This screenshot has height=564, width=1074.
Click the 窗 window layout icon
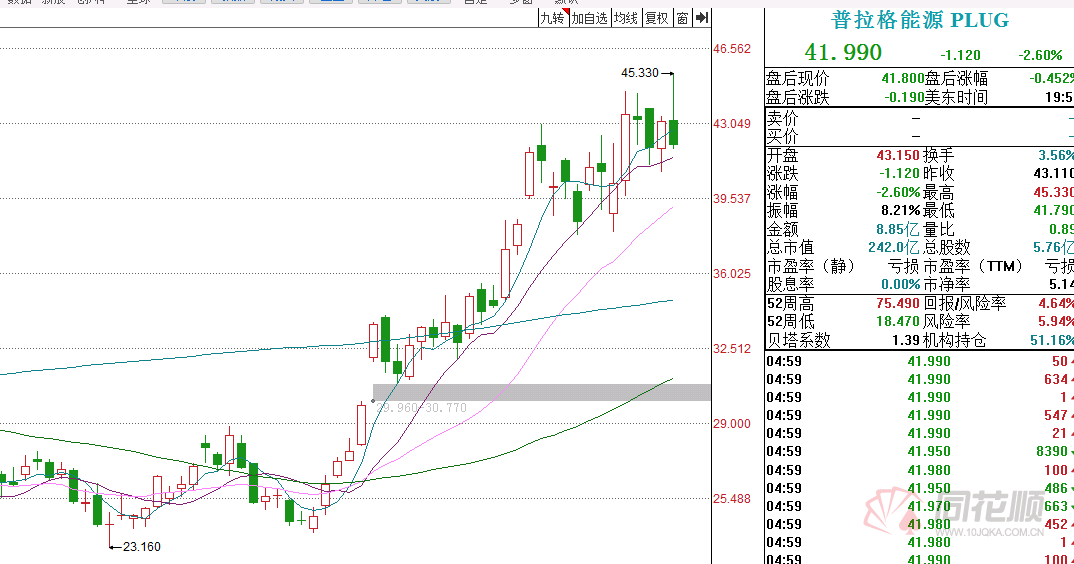tap(682, 17)
